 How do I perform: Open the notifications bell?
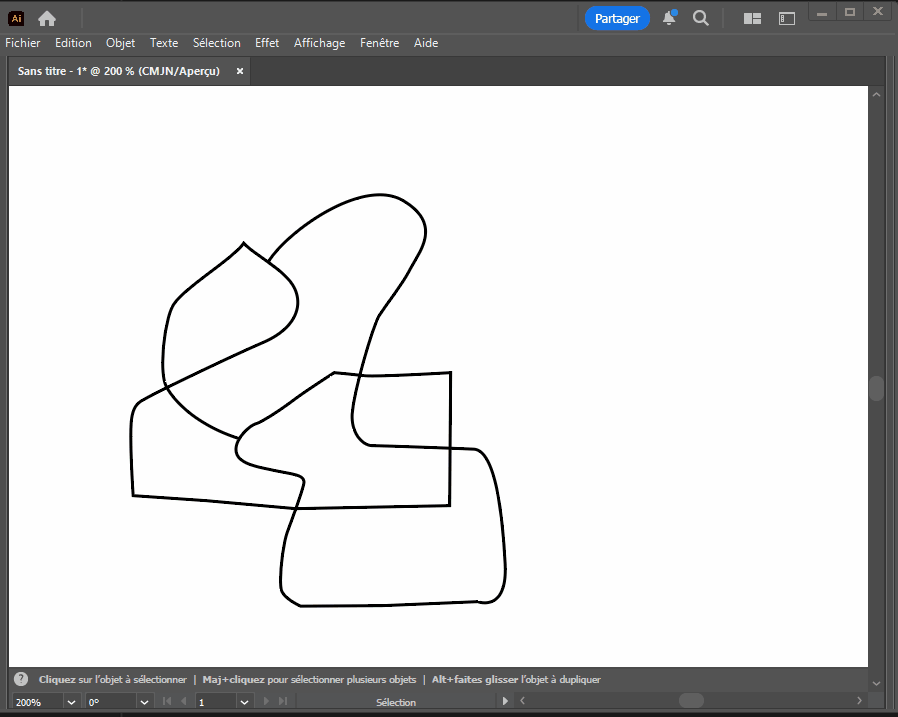pyautogui.click(x=669, y=18)
